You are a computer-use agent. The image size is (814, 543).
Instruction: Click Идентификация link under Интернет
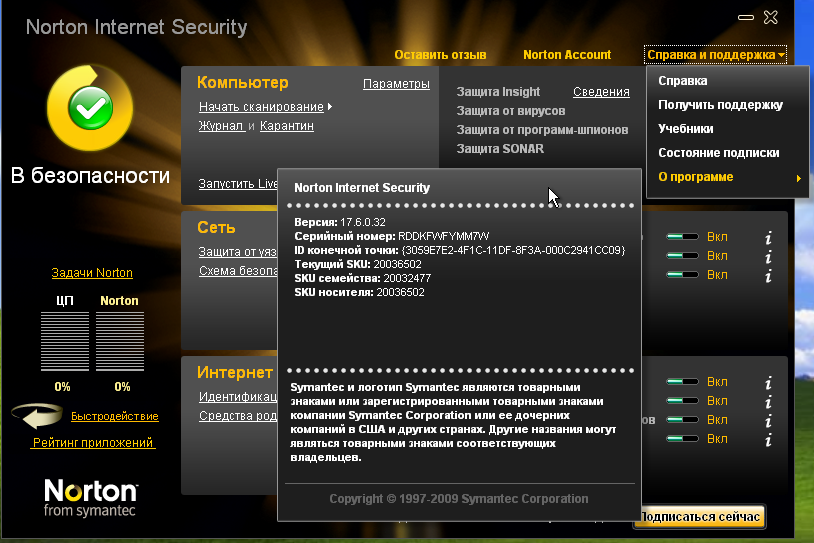coord(238,397)
